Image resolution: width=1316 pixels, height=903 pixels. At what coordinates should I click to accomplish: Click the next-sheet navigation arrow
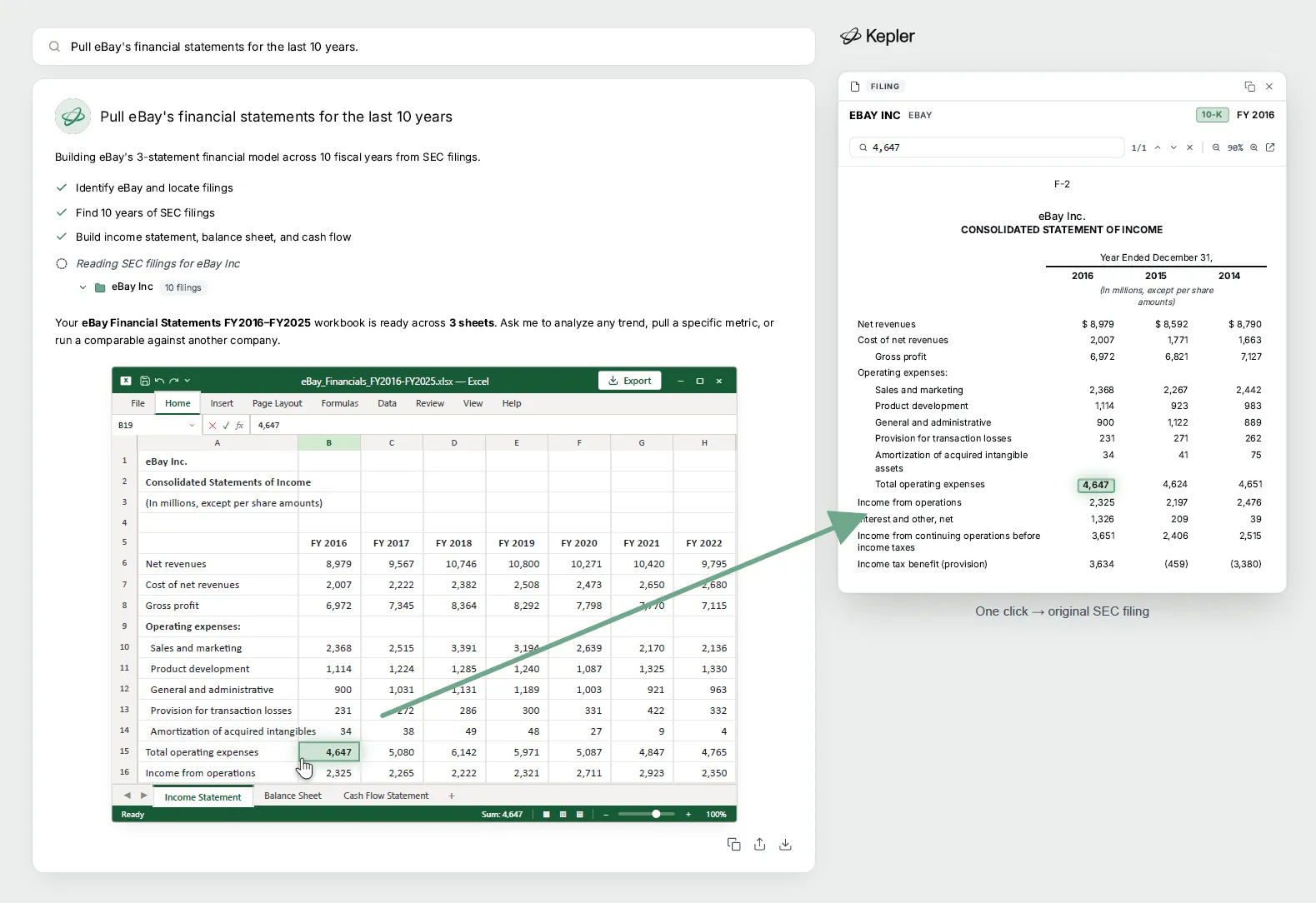(143, 796)
